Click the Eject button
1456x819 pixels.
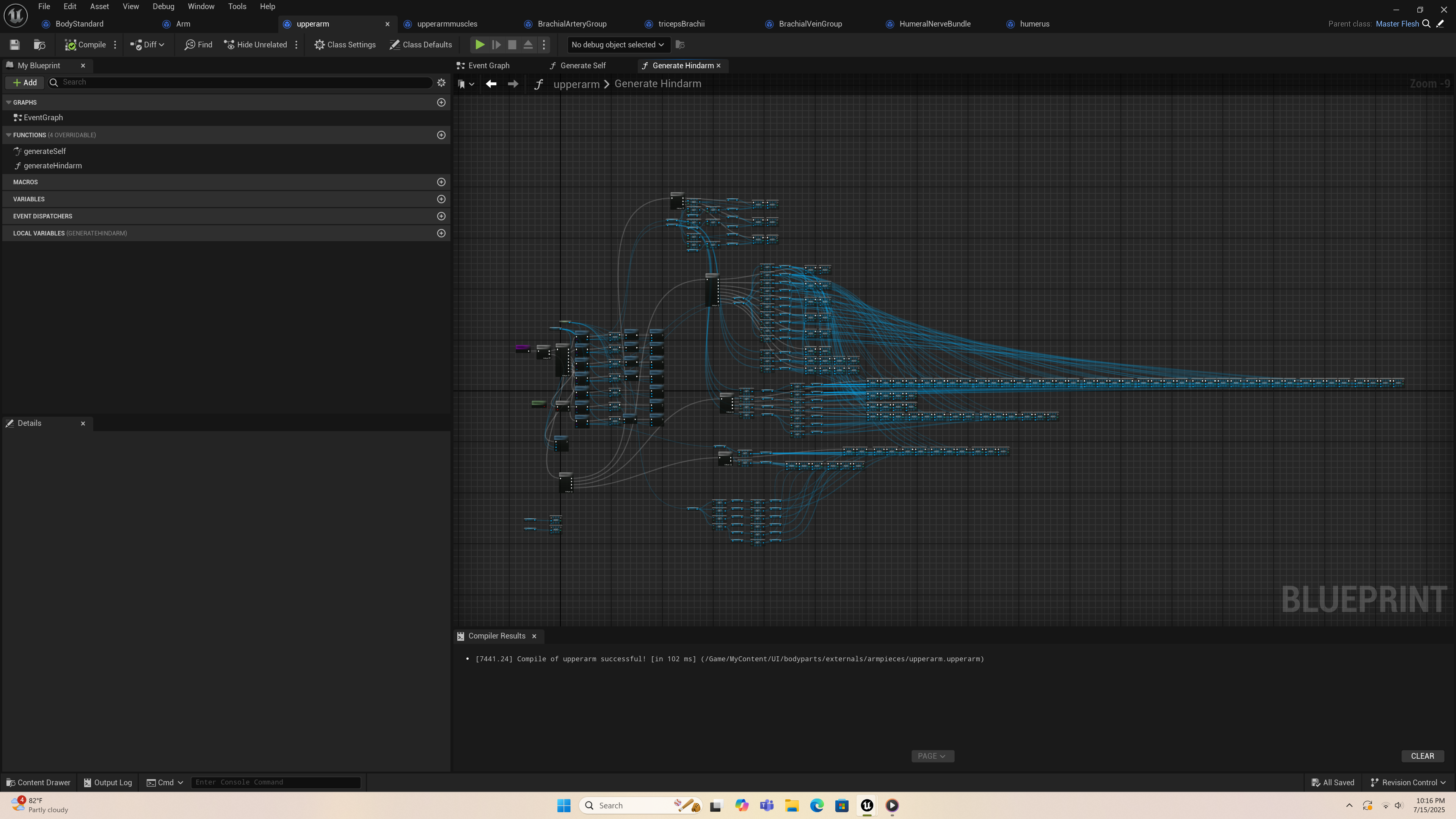pos(528,45)
